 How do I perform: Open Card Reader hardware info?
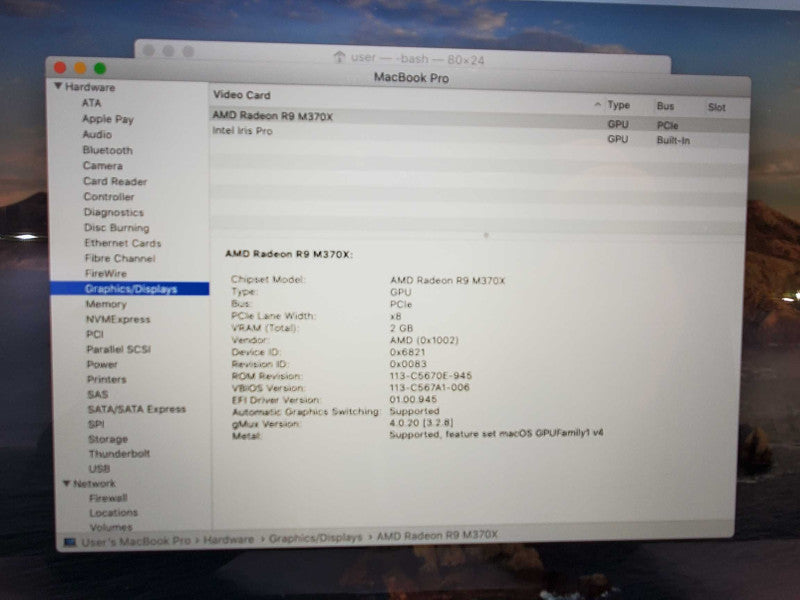(x=115, y=181)
